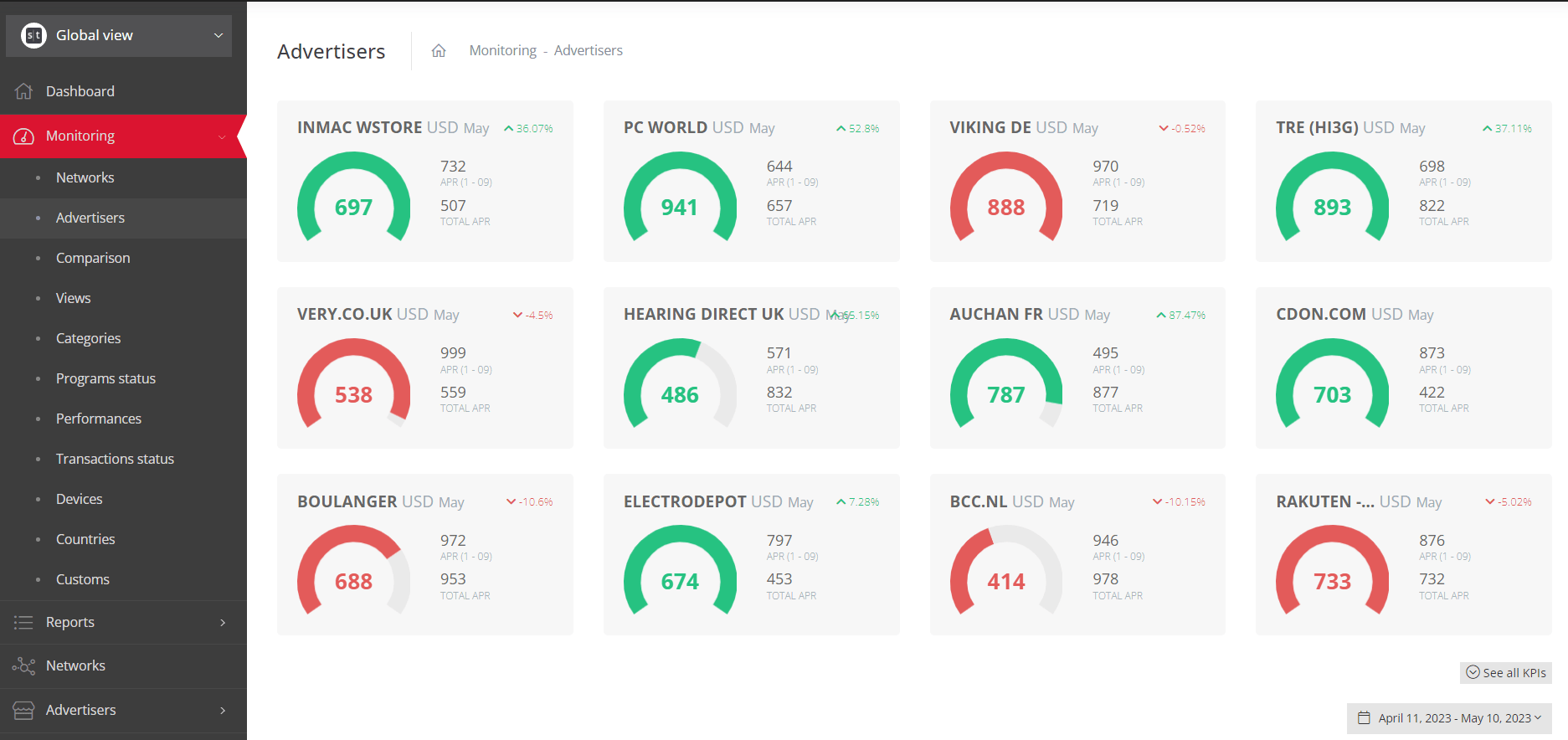This screenshot has height=740, width=1568.
Task: Click the Reports list icon in the sidebar
Action: pos(23,622)
